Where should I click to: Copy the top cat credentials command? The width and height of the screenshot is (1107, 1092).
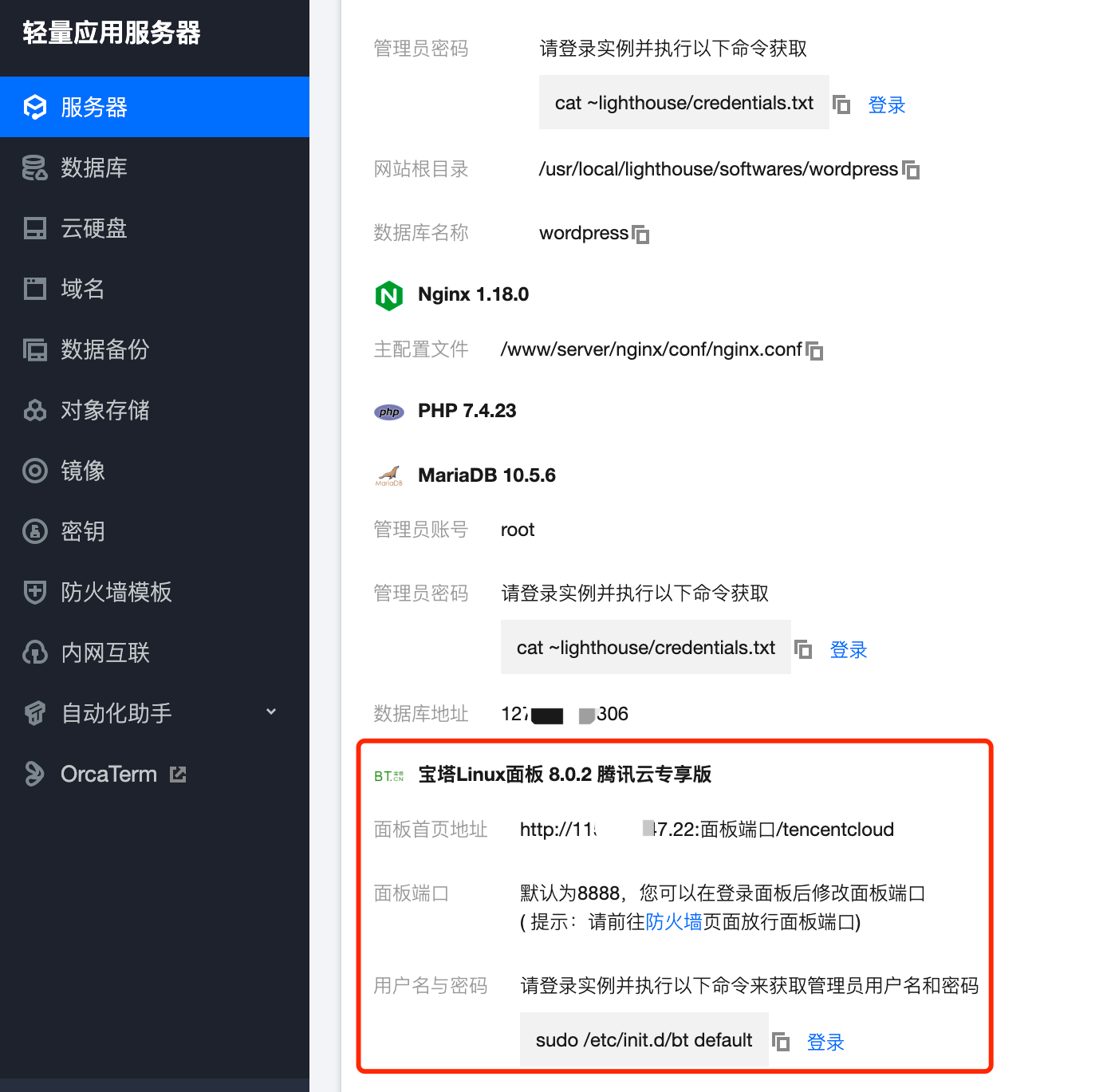click(x=841, y=104)
